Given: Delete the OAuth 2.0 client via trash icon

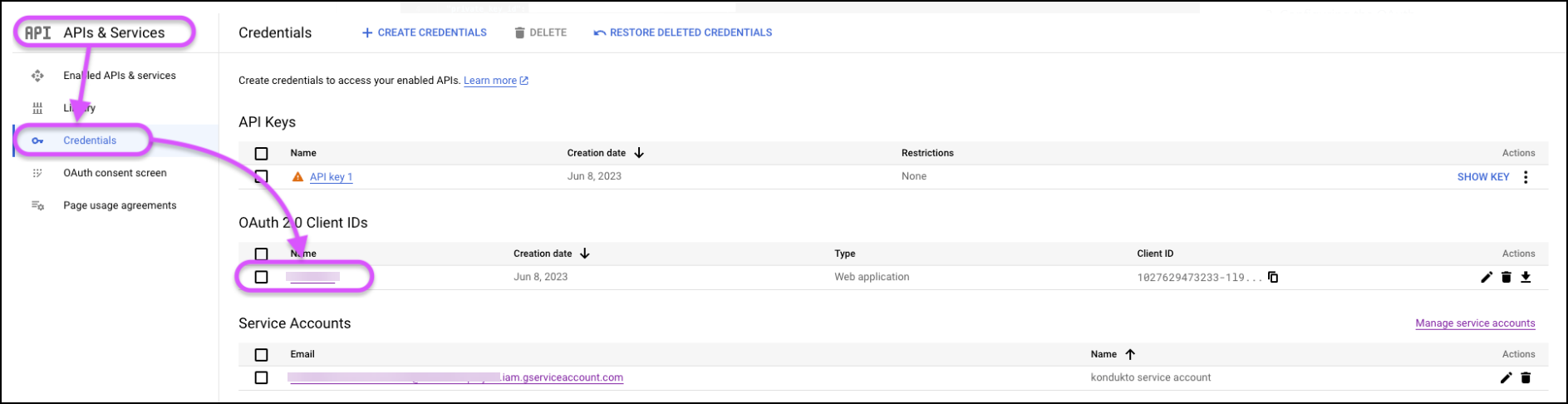Looking at the screenshot, I should pyautogui.click(x=1506, y=277).
